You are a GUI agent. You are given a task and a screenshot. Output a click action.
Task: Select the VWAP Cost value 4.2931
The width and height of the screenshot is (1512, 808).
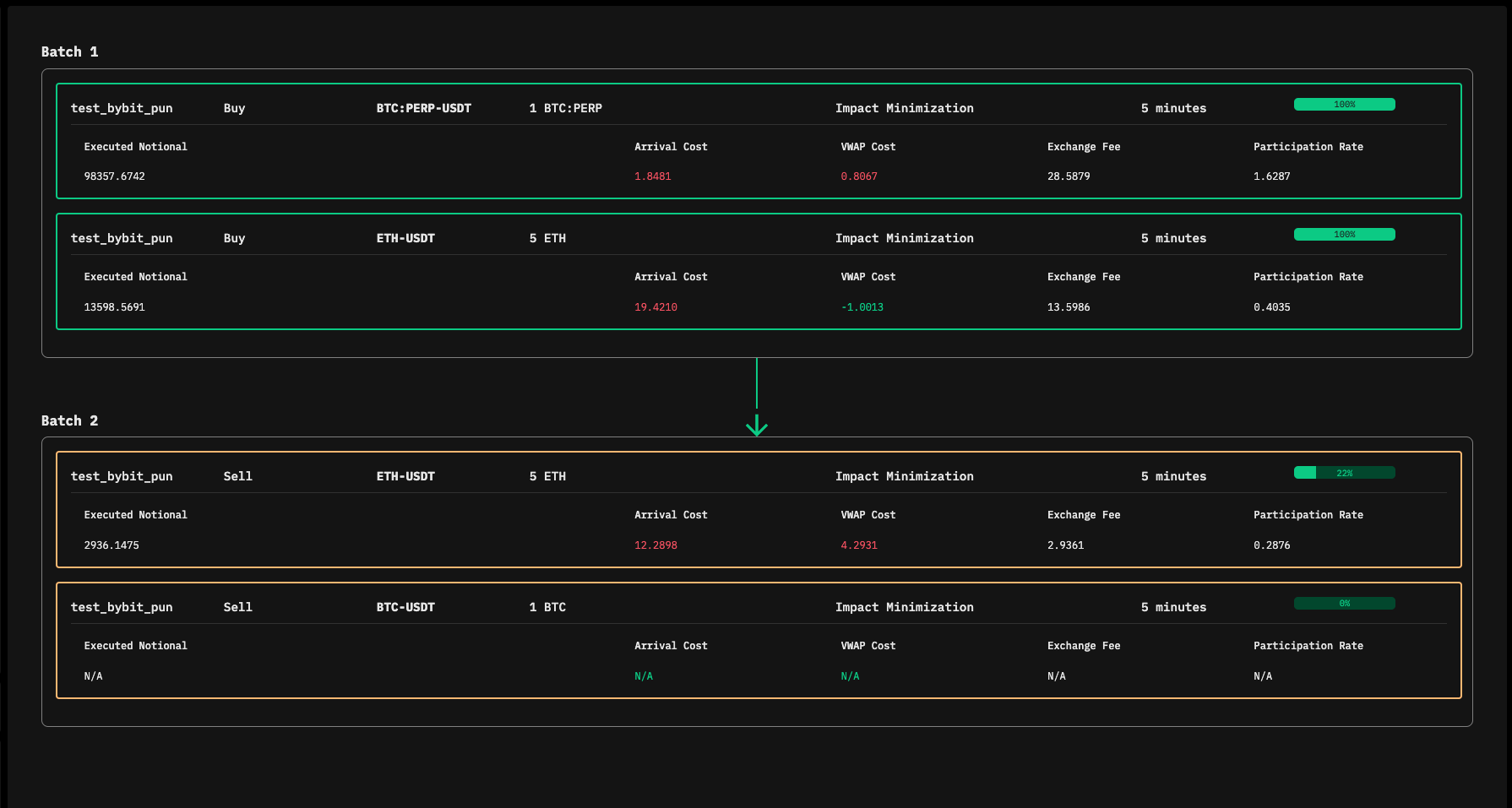pos(859,545)
